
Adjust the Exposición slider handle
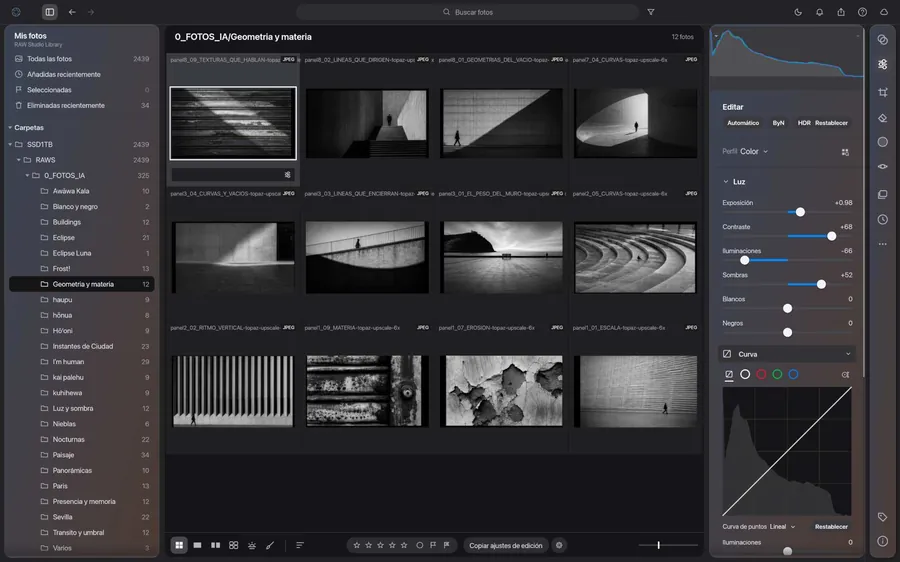tap(800, 212)
